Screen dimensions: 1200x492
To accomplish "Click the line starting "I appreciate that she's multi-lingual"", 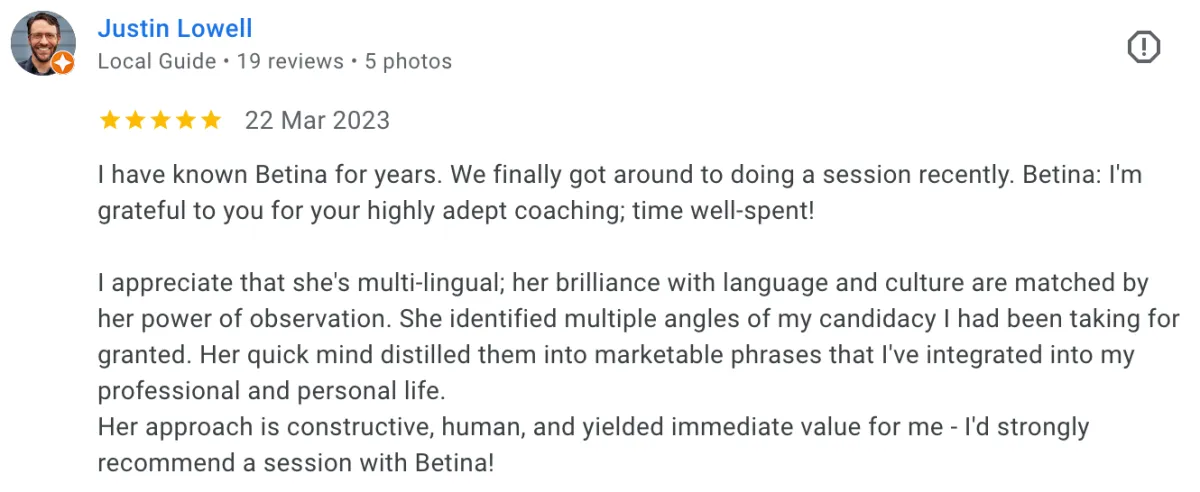I will pyautogui.click(x=623, y=283).
